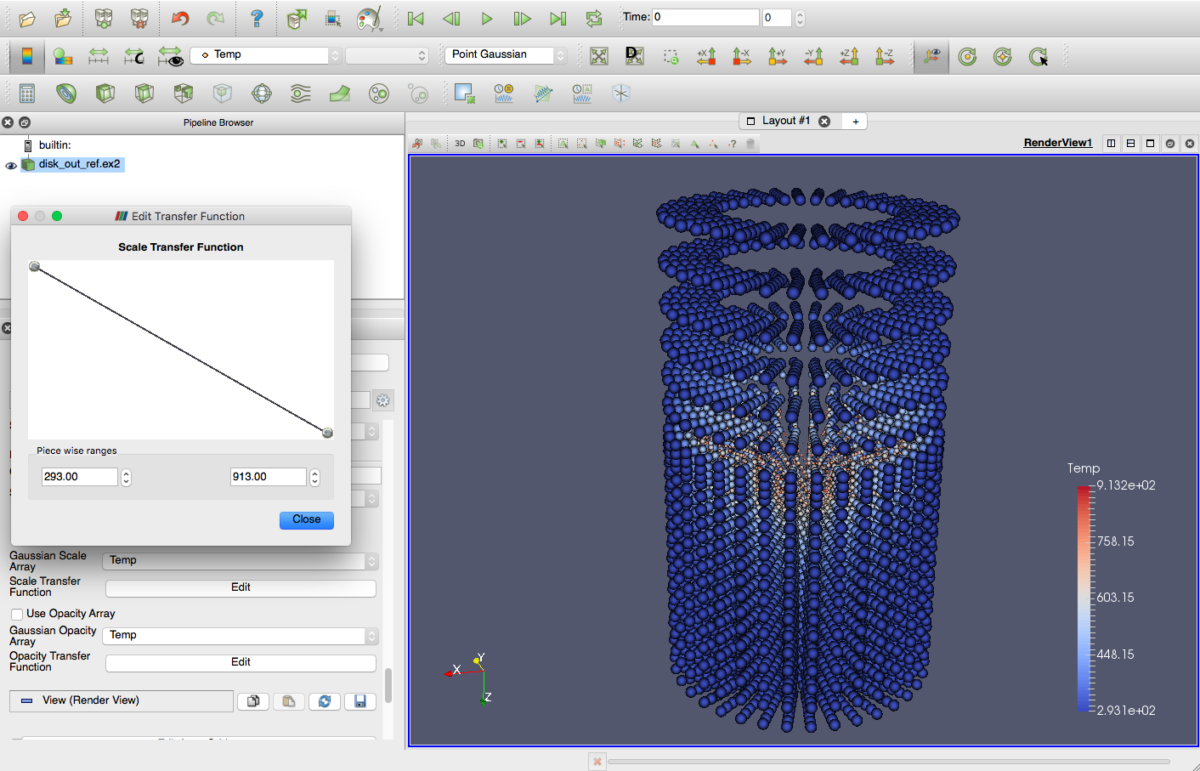This screenshot has height=771, width=1200.
Task: Open the help question mark icon
Action: pos(257,18)
